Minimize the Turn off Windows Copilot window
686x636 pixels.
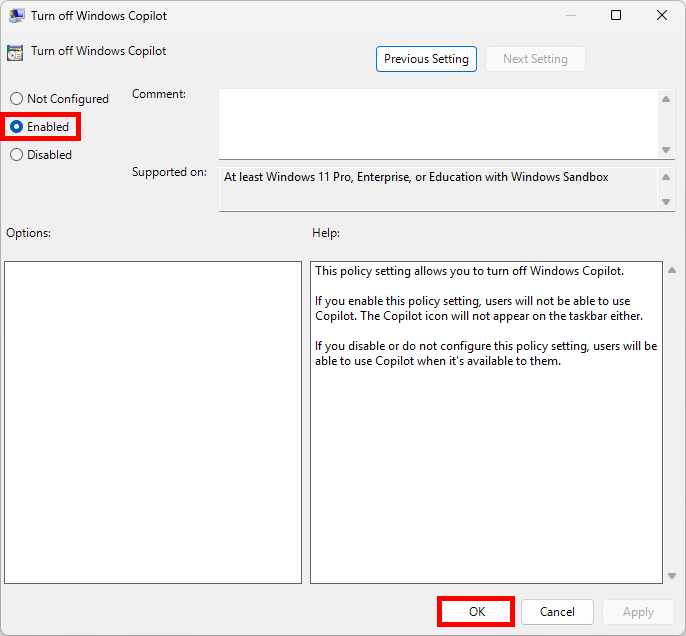(570, 16)
